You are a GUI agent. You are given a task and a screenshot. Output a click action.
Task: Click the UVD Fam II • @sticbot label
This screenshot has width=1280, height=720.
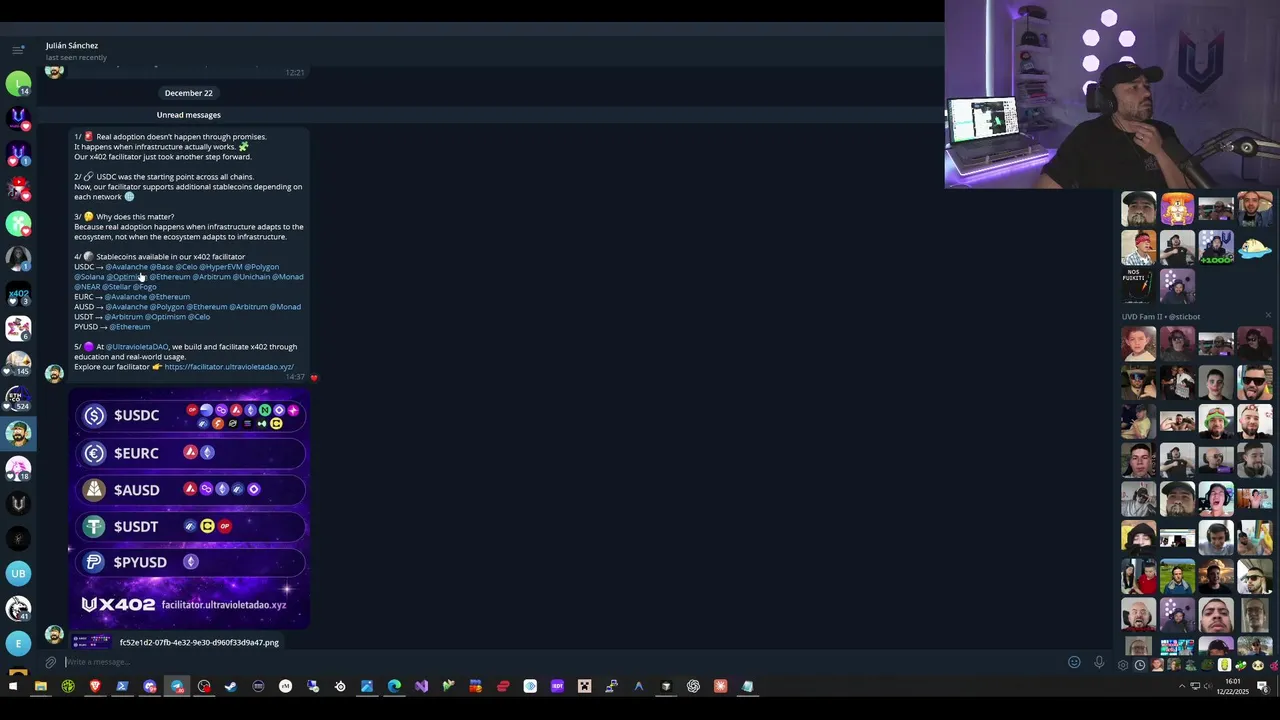click(x=1161, y=317)
